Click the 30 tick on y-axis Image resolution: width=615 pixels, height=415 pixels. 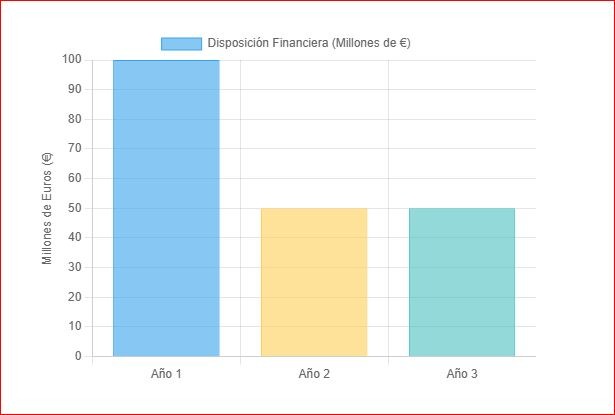[75, 267]
